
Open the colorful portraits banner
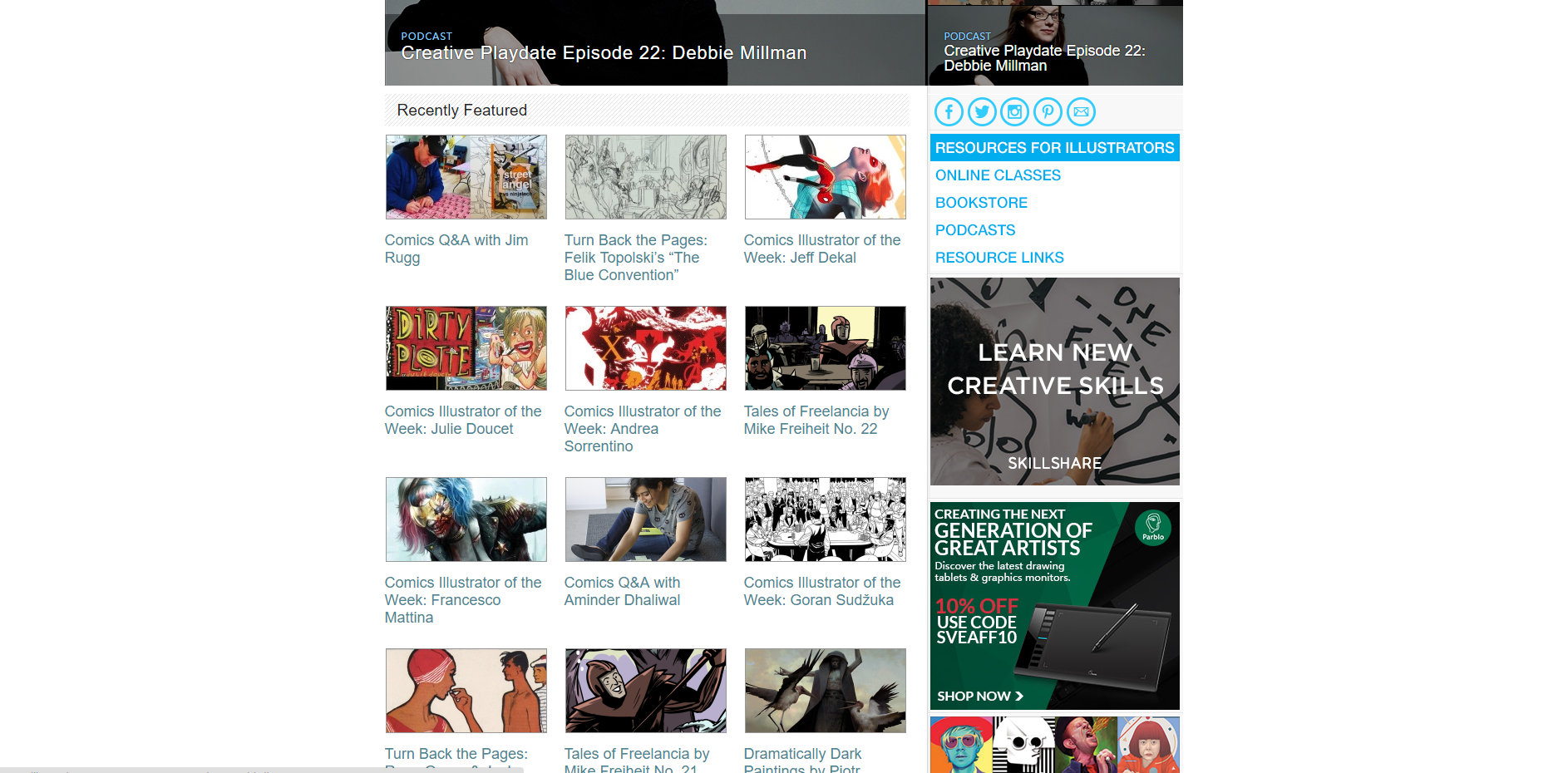pyautogui.click(x=1055, y=745)
